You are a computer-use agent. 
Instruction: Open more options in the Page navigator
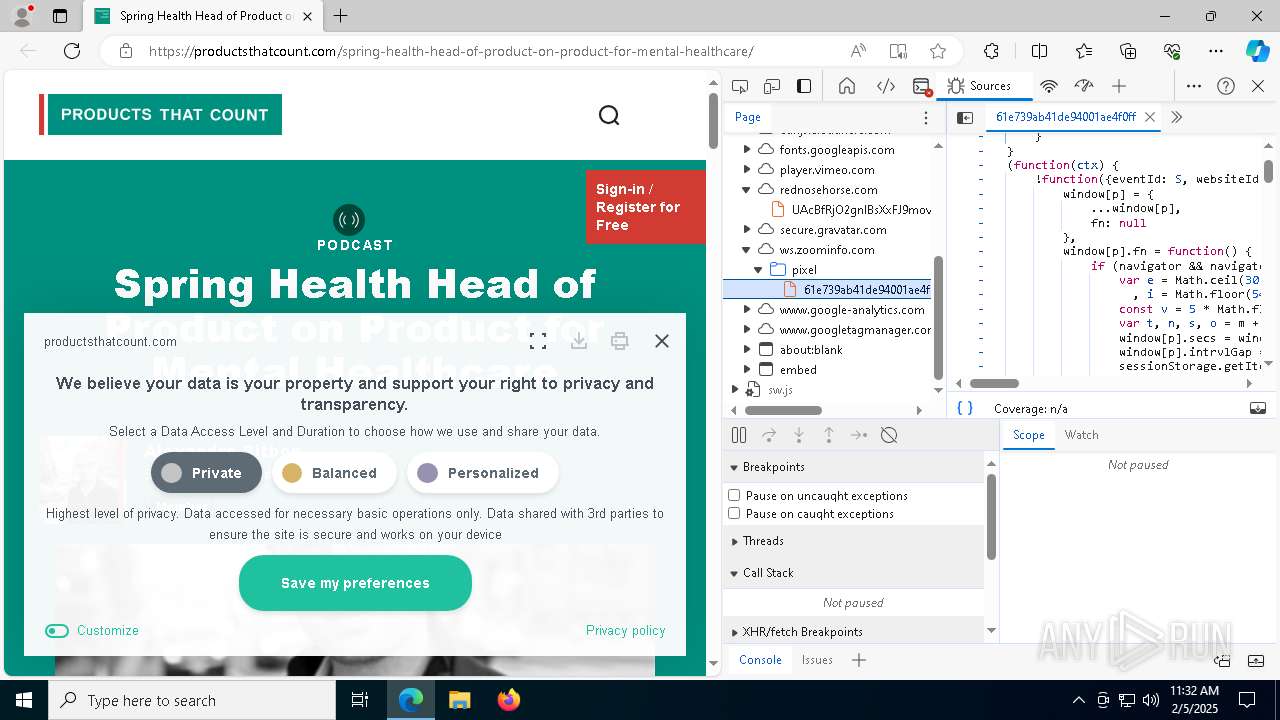coord(926,117)
